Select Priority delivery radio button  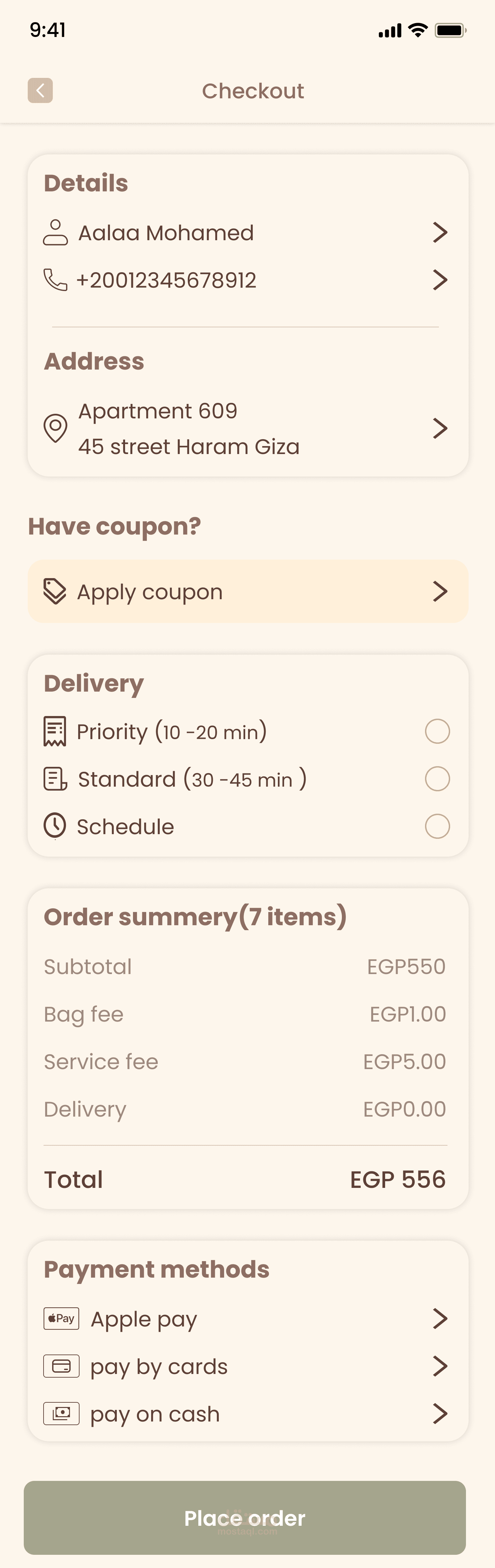click(x=437, y=731)
